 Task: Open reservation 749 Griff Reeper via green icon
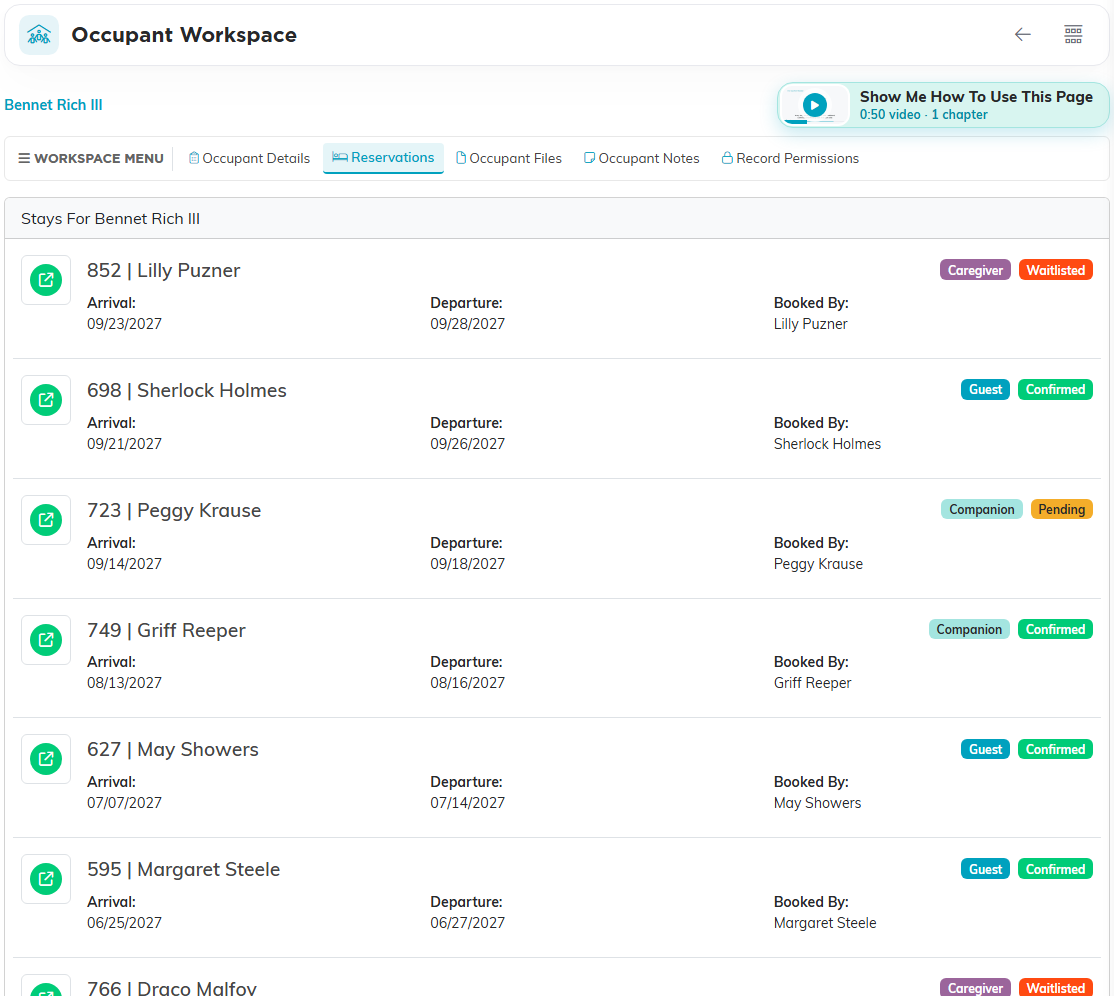[46, 640]
